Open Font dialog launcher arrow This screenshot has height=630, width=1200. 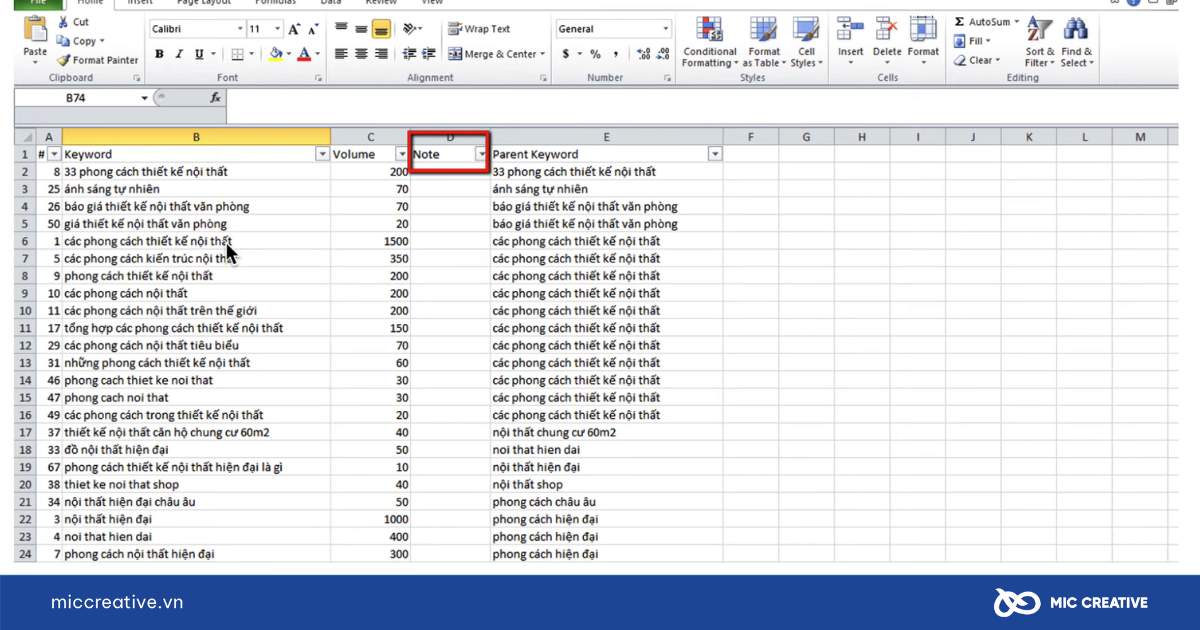click(318, 78)
